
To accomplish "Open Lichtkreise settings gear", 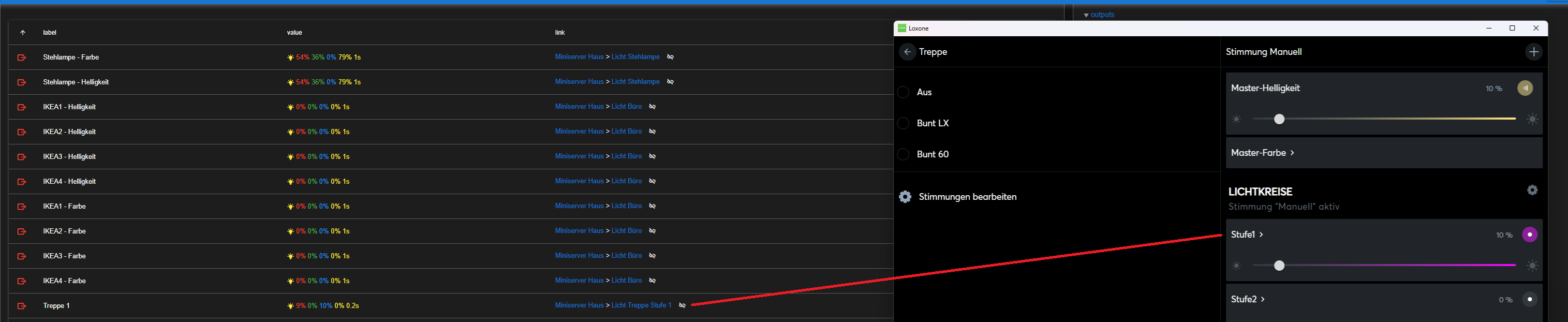I will pyautogui.click(x=1533, y=190).
